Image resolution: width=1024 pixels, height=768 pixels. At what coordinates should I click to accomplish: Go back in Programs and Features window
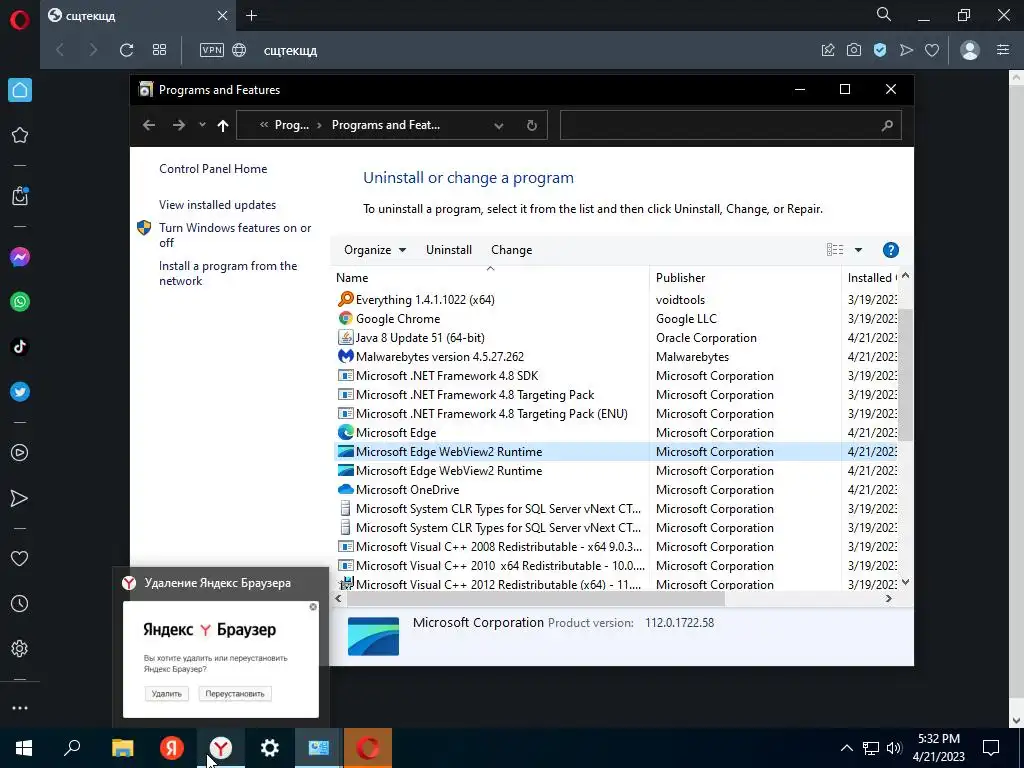click(x=149, y=125)
